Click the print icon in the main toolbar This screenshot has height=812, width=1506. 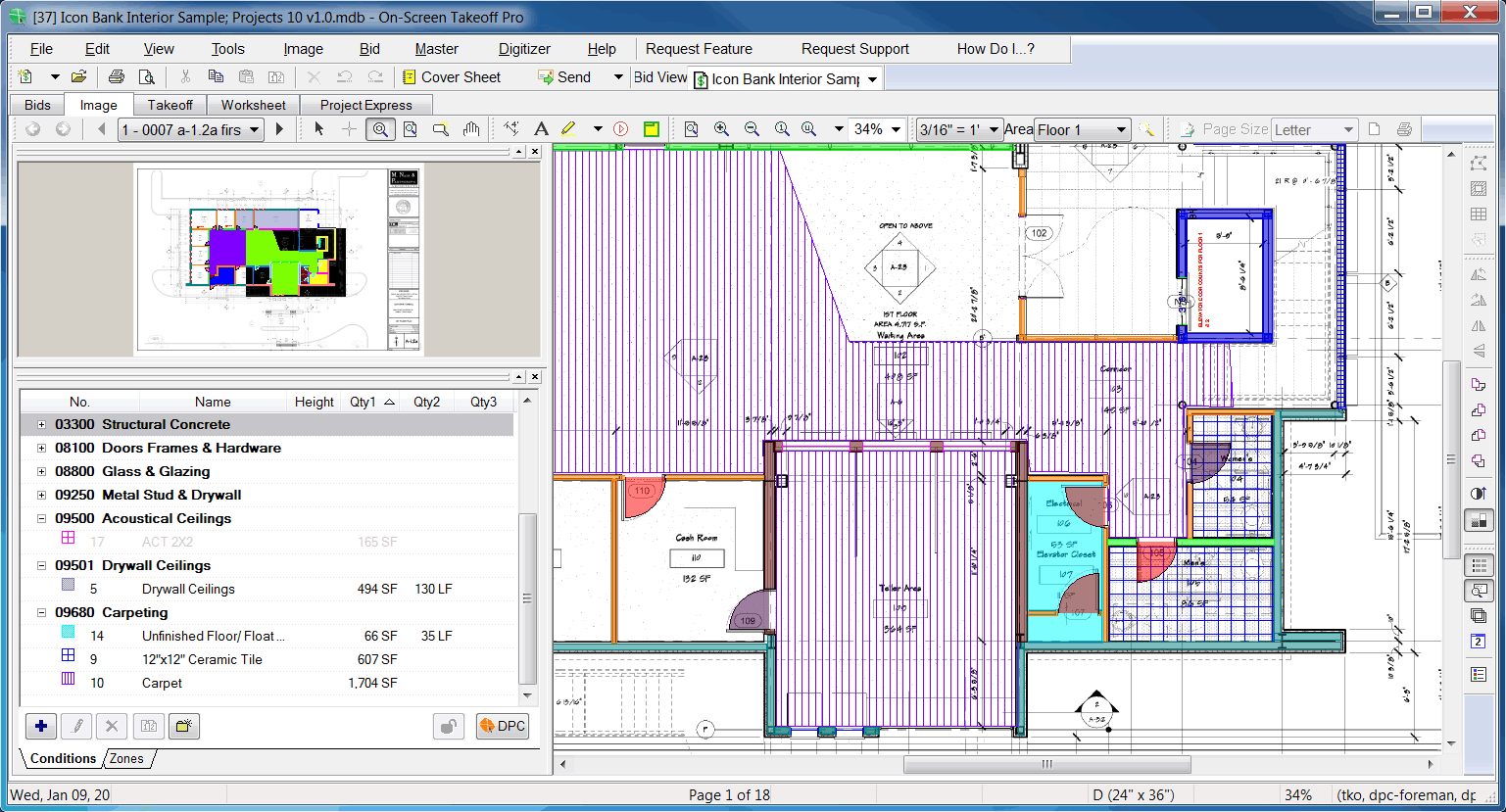click(117, 77)
